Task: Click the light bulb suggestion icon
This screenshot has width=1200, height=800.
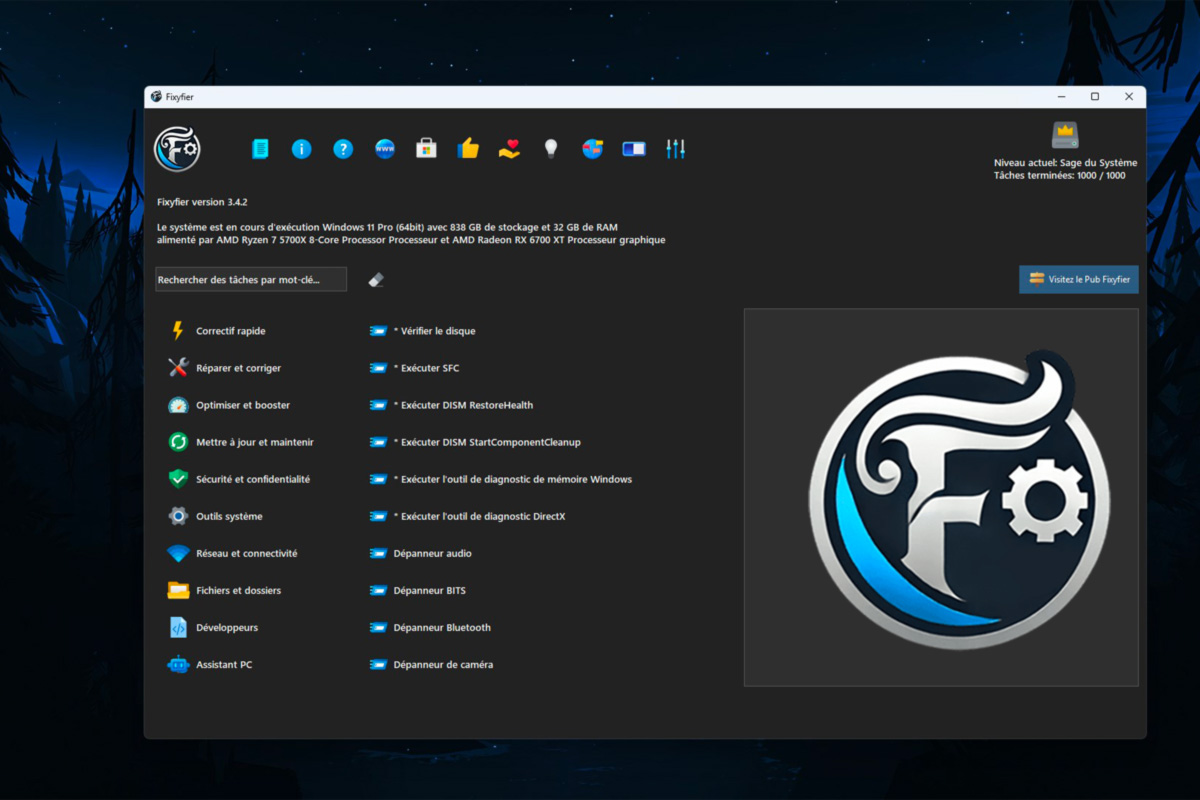Action: [x=550, y=149]
